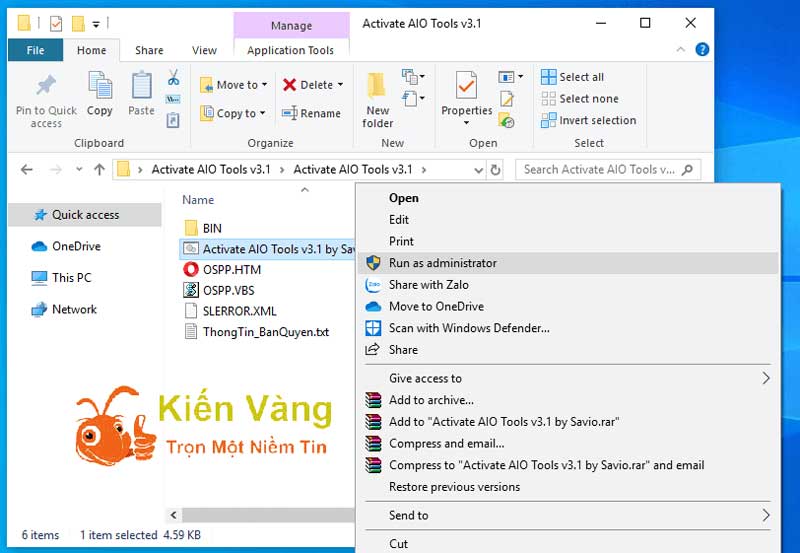Choose Open in context menu
Viewport: 800px width, 553px height.
pos(567,198)
